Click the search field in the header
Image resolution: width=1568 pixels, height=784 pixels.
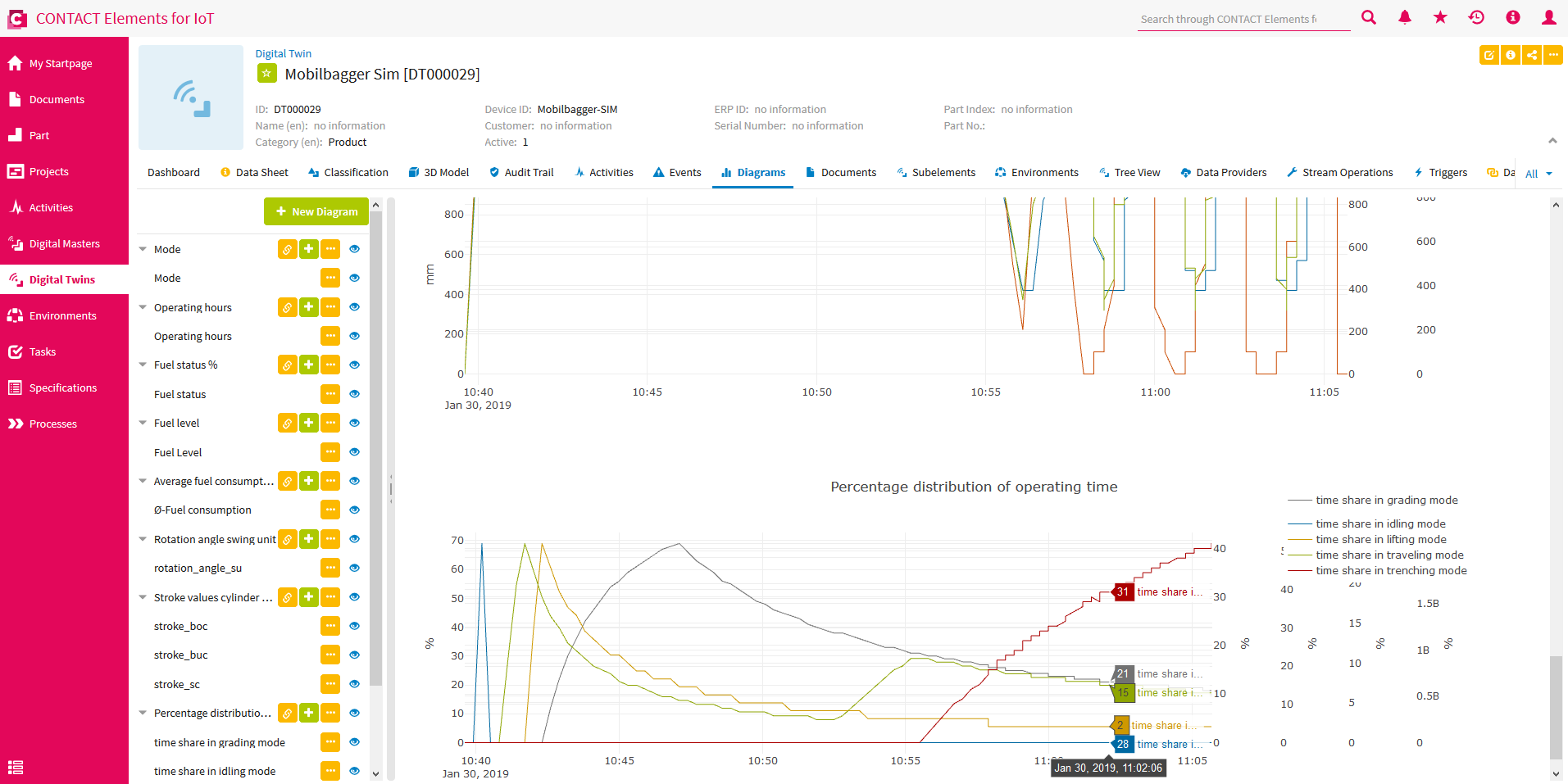click(x=1243, y=19)
